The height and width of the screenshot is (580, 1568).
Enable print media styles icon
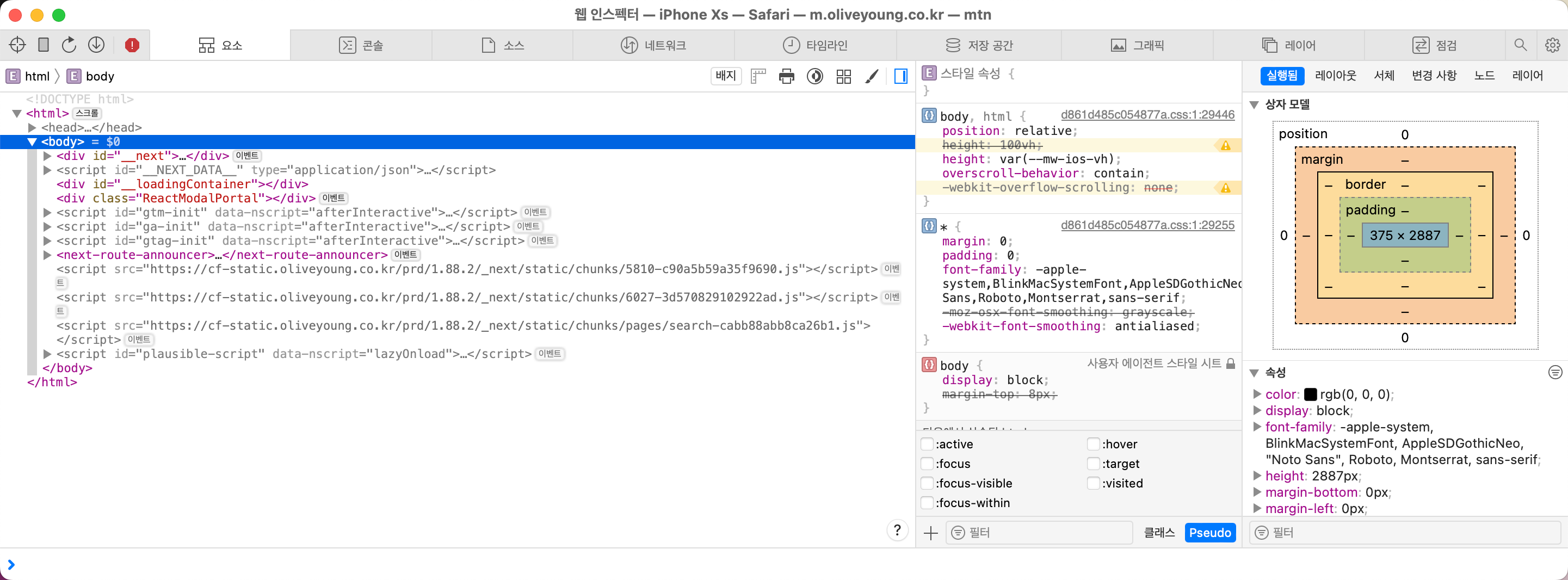click(x=786, y=76)
